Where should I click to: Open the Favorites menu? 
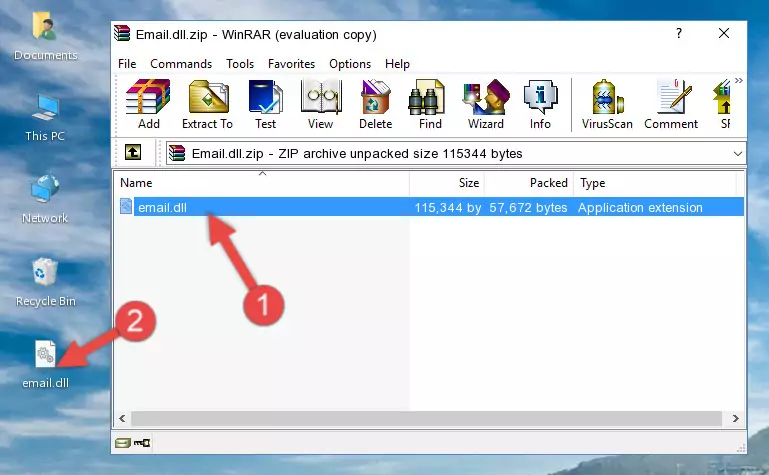291,64
